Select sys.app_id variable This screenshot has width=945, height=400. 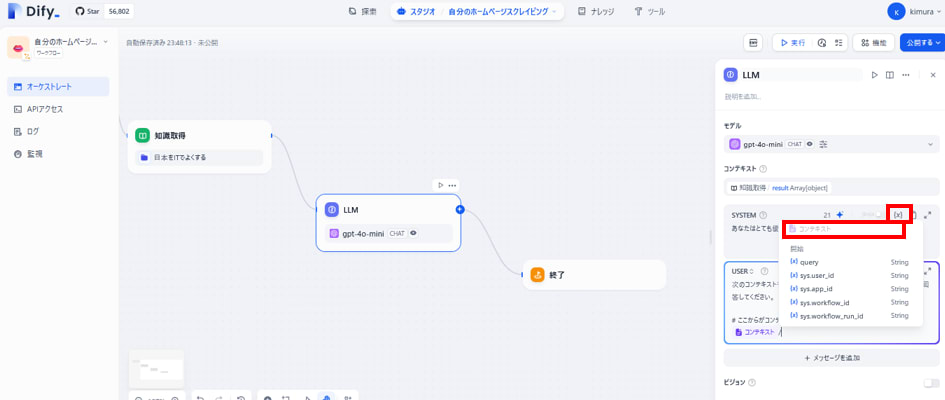pos(850,289)
